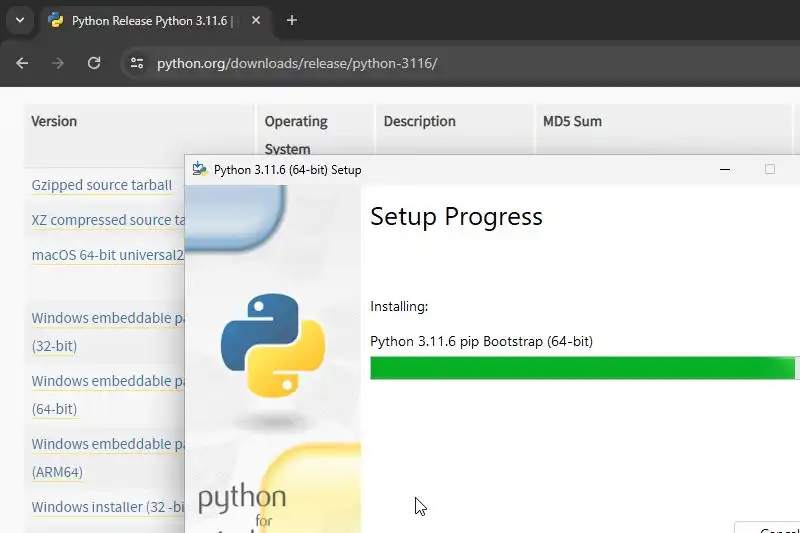Open Windows embeddable package (ARM64) link
This screenshot has width=800, height=533.
point(108,458)
